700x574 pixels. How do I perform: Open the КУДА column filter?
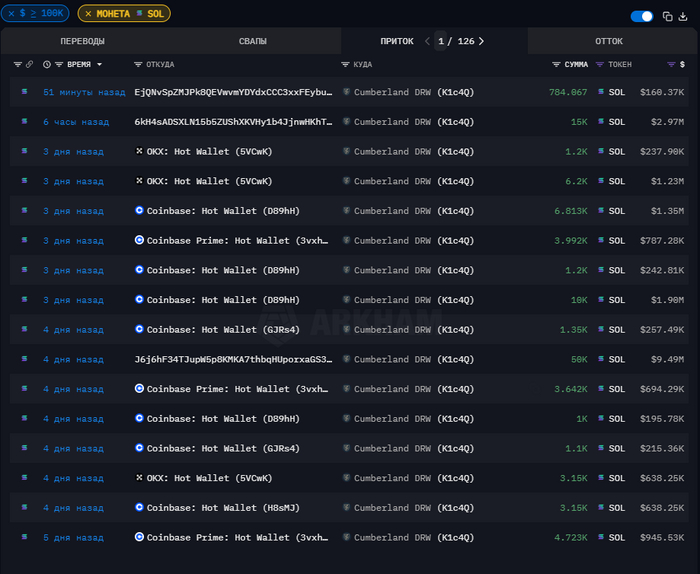346,64
